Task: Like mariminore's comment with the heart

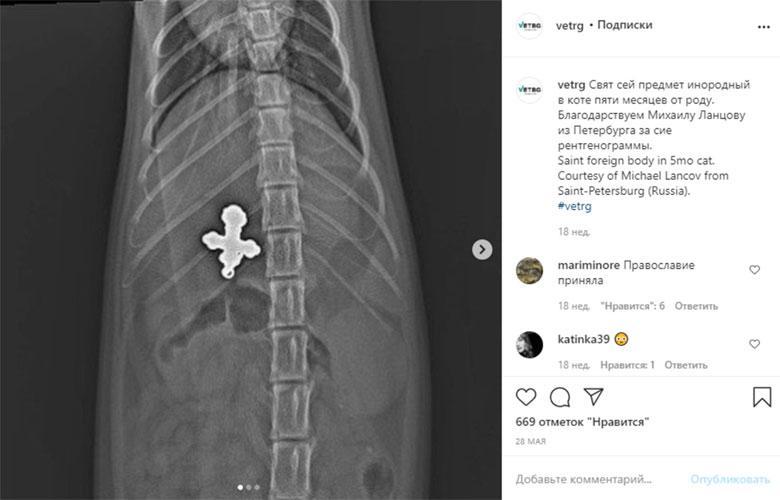Action: click(x=755, y=270)
